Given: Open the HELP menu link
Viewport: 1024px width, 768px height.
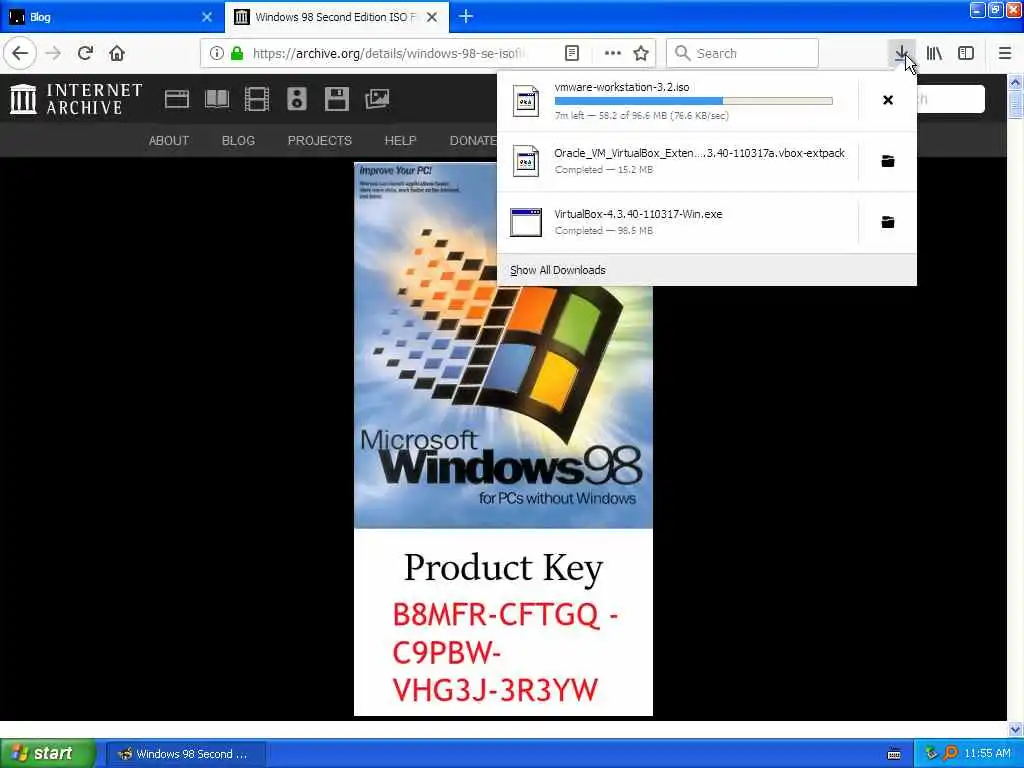Looking at the screenshot, I should [400, 140].
